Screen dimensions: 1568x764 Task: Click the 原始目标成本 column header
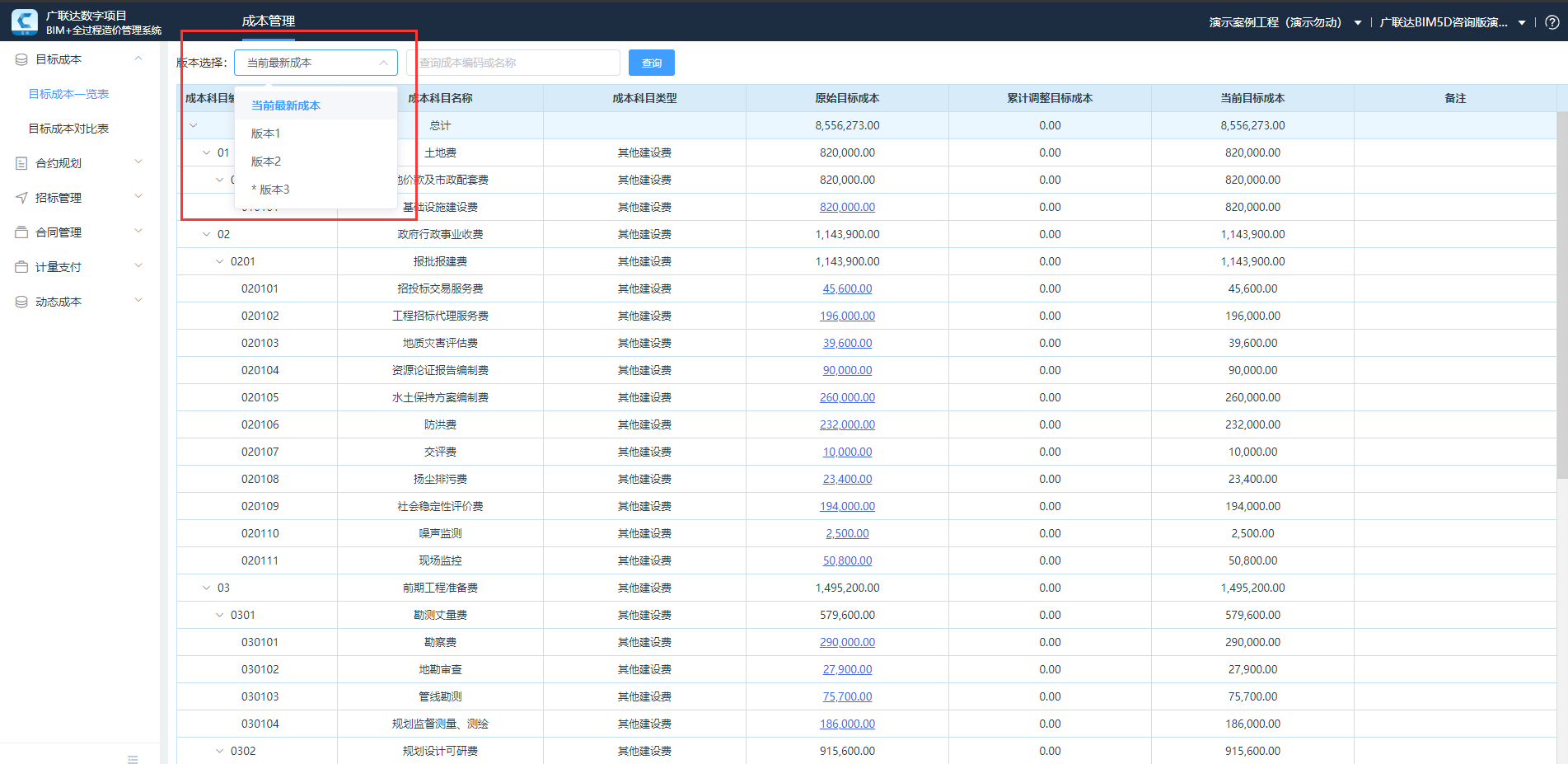847,98
